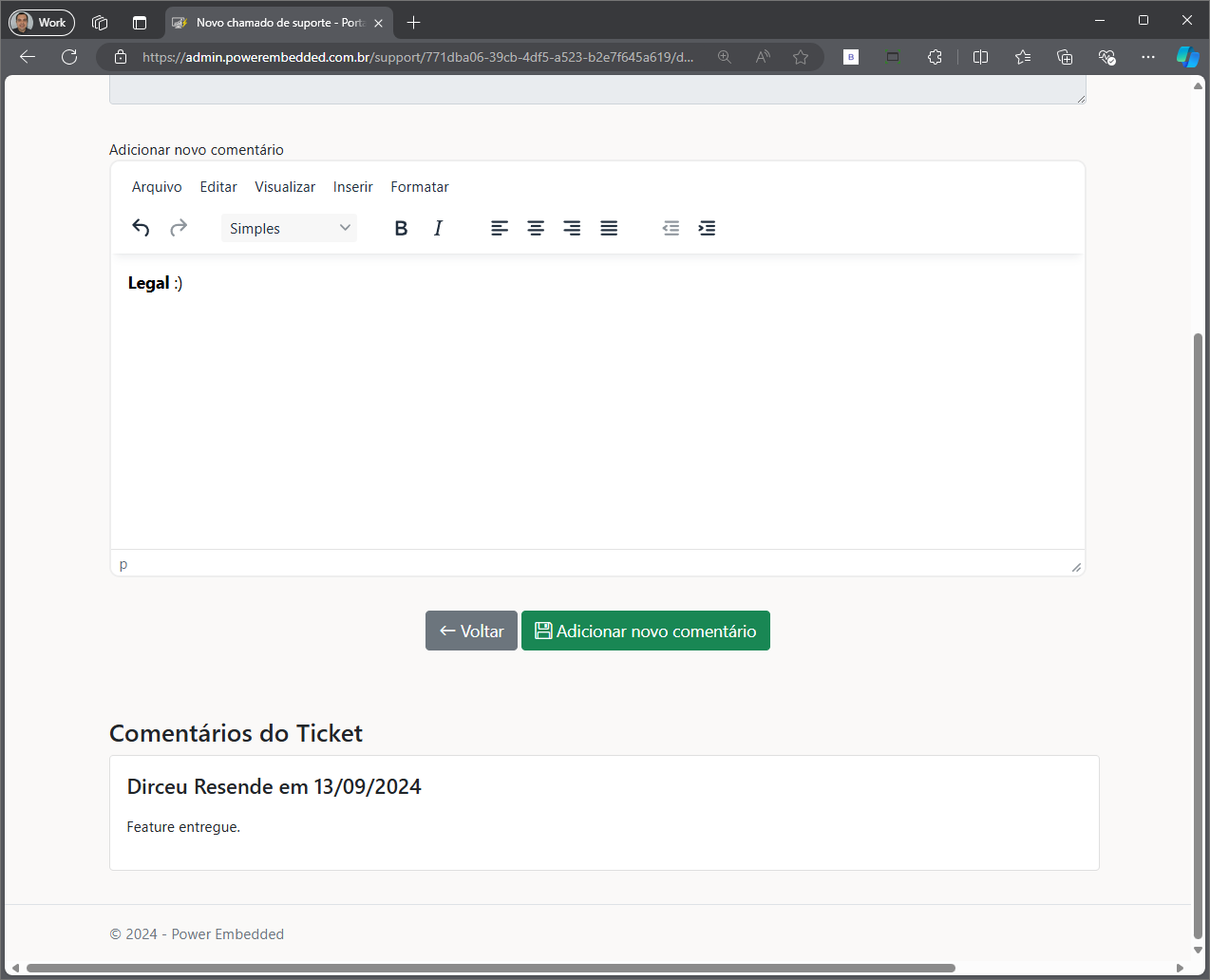The image size is (1210, 980).
Task: Open the Arquivo menu
Action: 157,187
